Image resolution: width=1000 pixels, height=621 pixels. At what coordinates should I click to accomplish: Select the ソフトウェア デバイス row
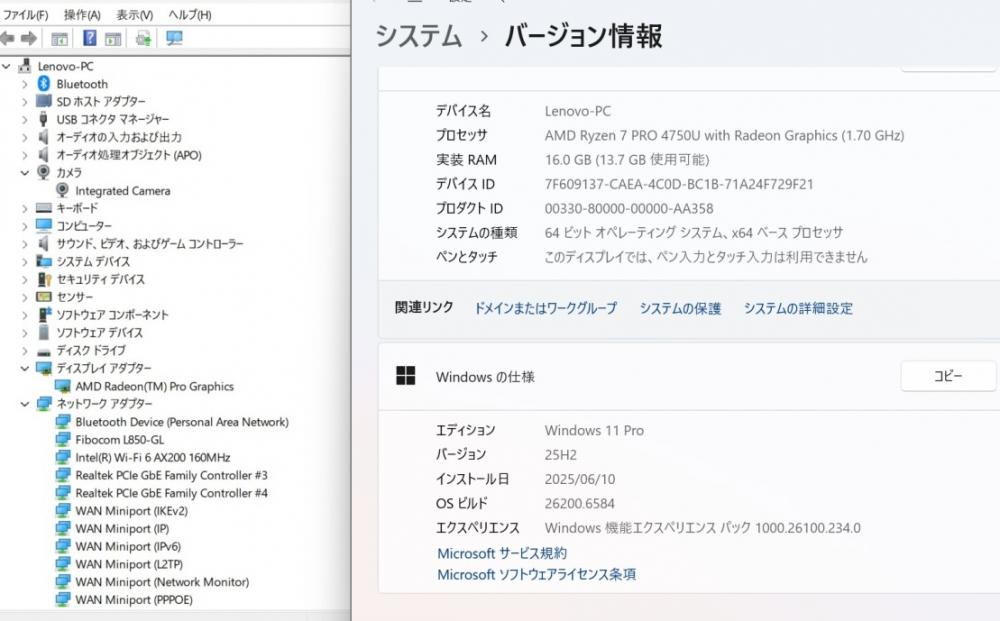[99, 333]
